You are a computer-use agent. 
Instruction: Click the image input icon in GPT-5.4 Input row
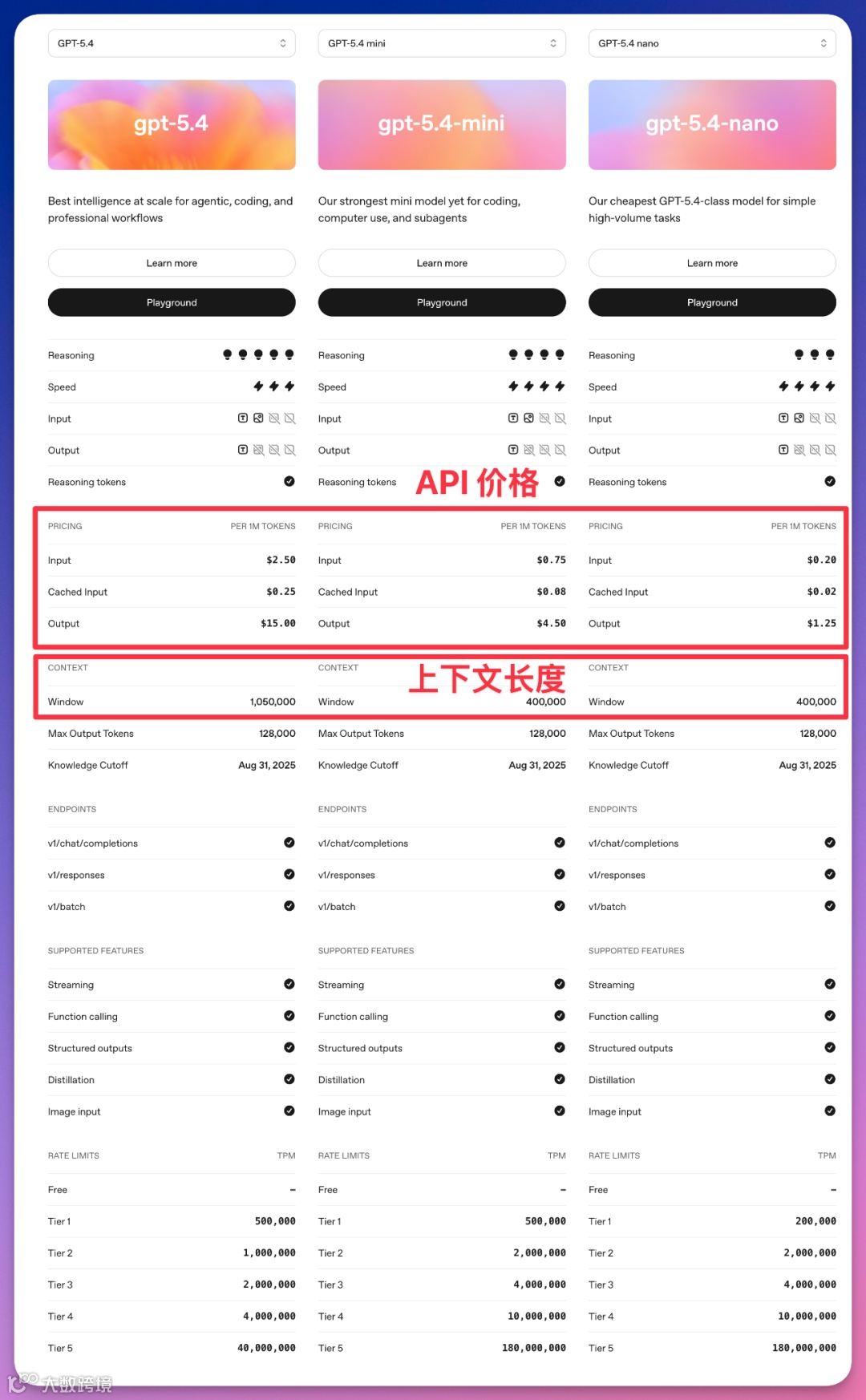pos(258,418)
